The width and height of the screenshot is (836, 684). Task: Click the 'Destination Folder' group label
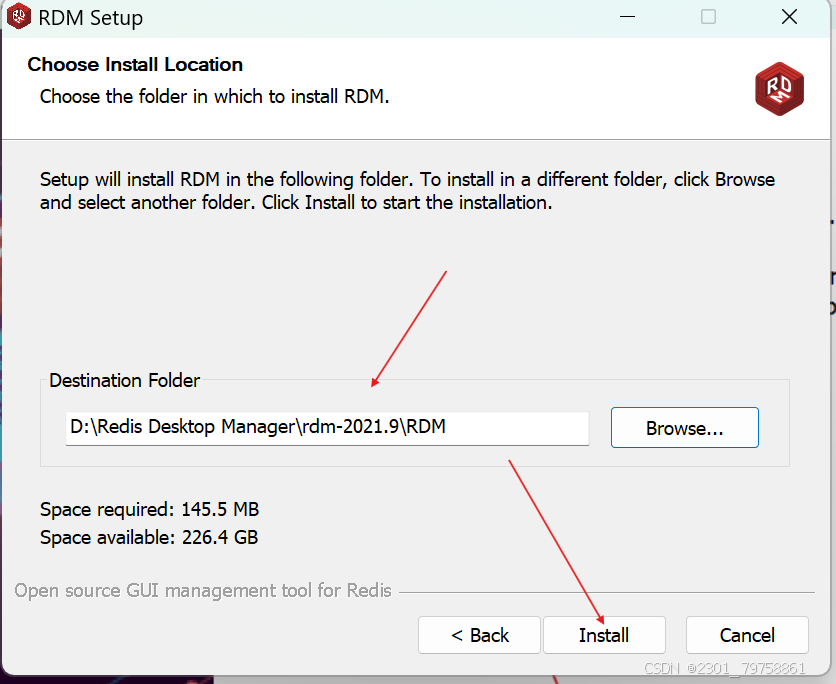point(124,381)
